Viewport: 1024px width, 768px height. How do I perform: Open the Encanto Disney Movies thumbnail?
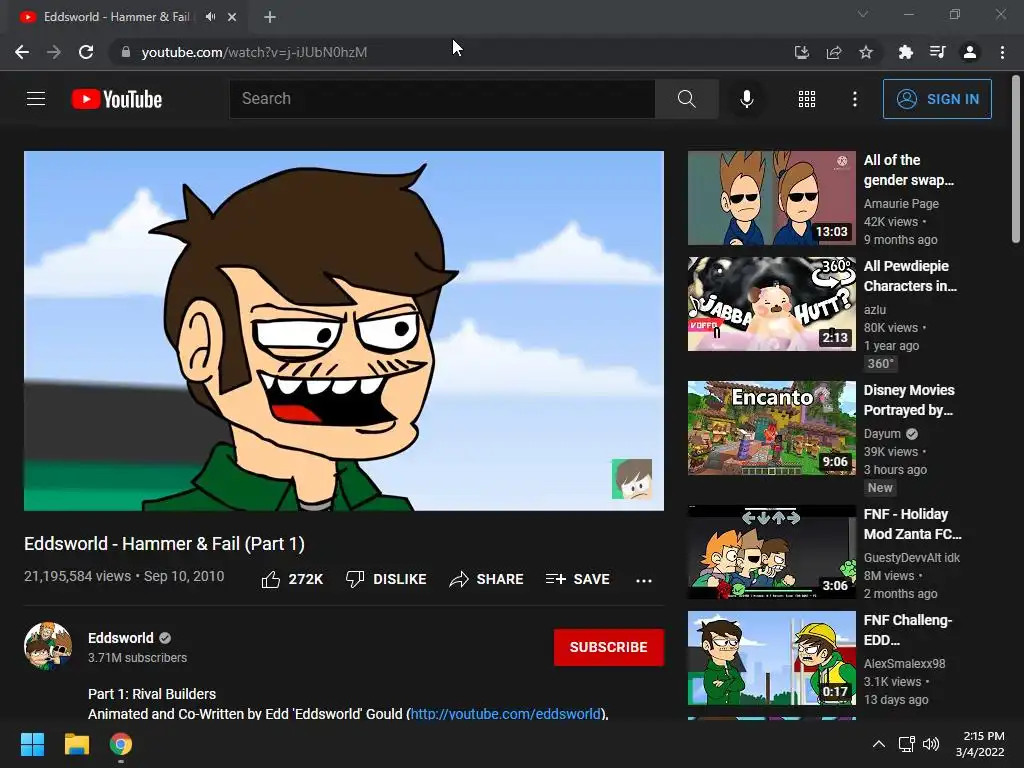point(772,428)
